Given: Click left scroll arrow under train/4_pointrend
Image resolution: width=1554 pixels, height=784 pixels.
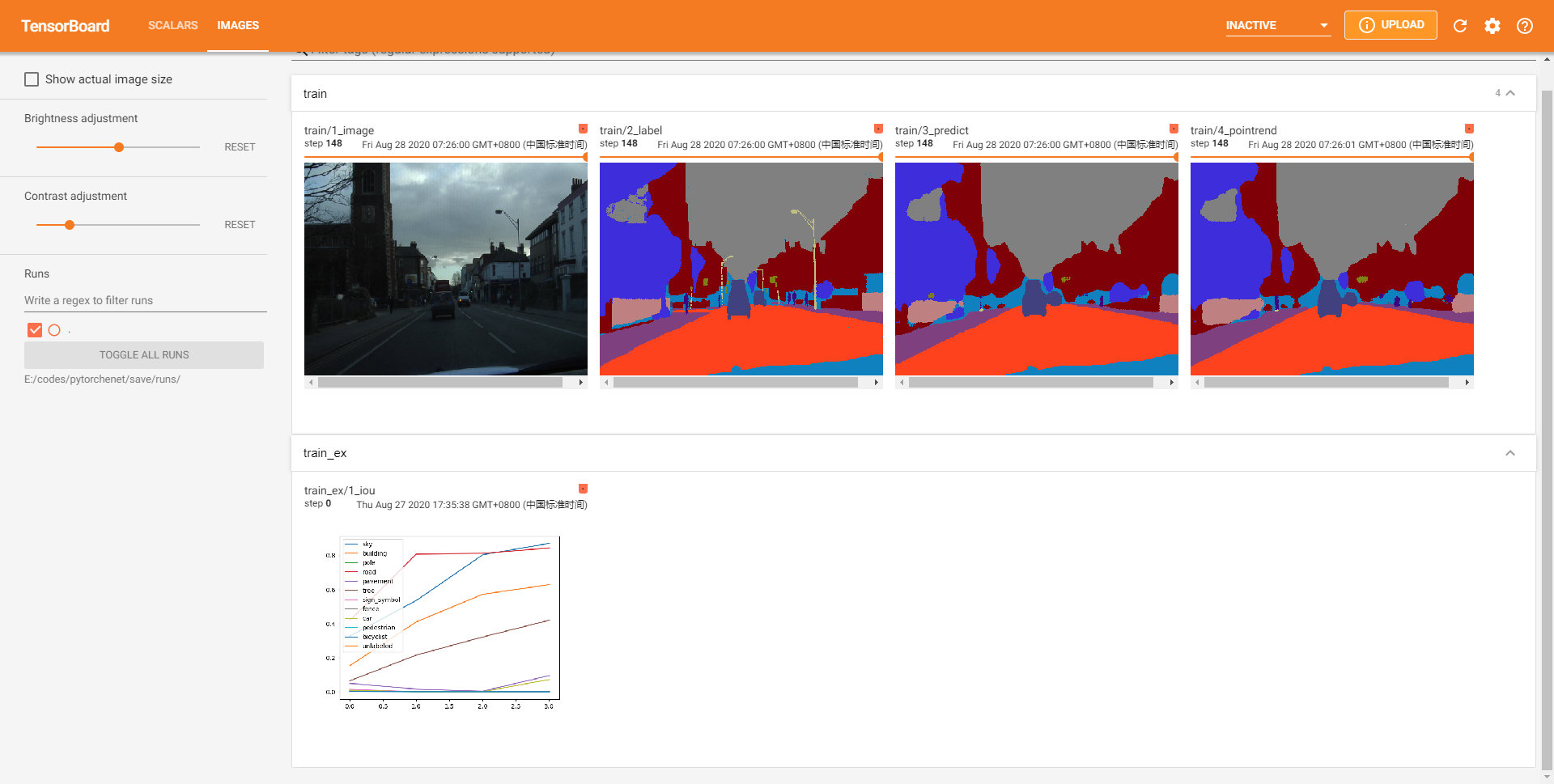Looking at the screenshot, I should tap(1197, 383).
